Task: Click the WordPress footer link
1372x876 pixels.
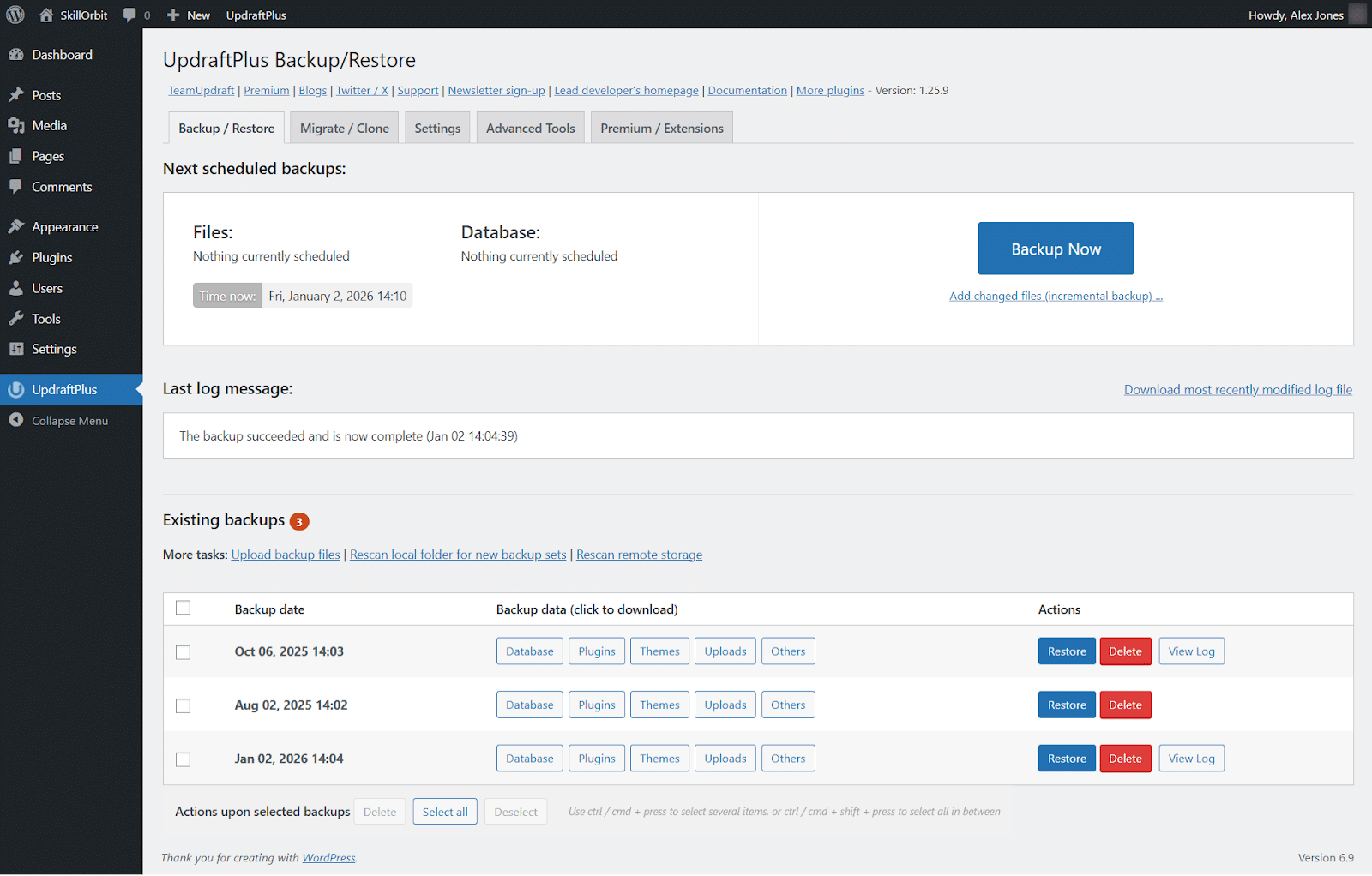Action: pyautogui.click(x=328, y=858)
